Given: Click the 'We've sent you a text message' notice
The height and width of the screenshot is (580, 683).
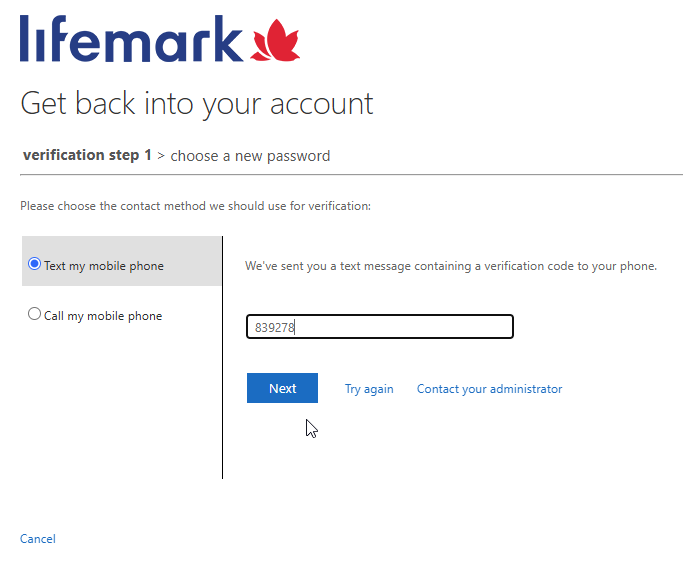Looking at the screenshot, I should tap(451, 266).
